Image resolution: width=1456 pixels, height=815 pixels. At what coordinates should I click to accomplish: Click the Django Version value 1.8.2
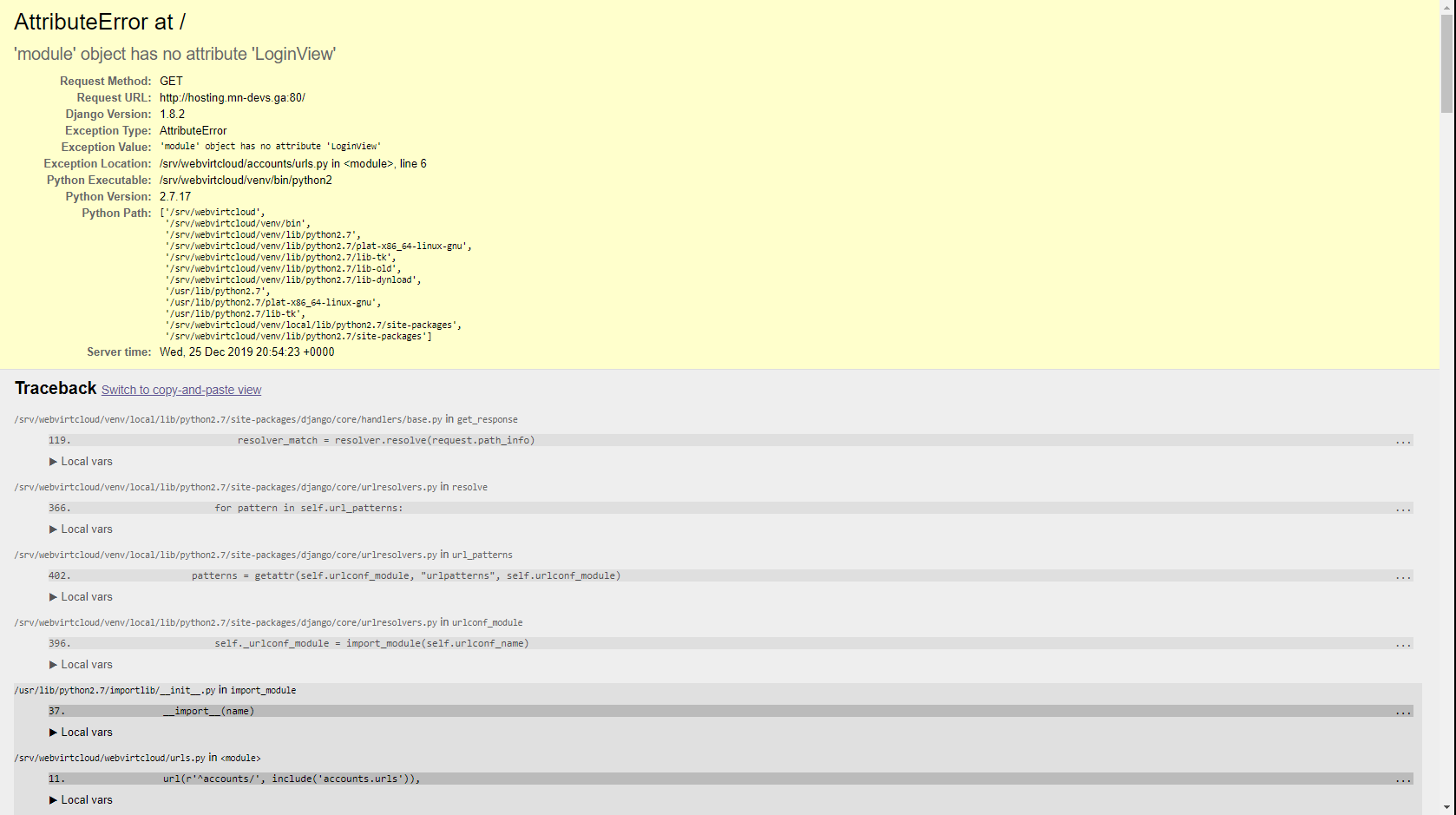point(172,115)
